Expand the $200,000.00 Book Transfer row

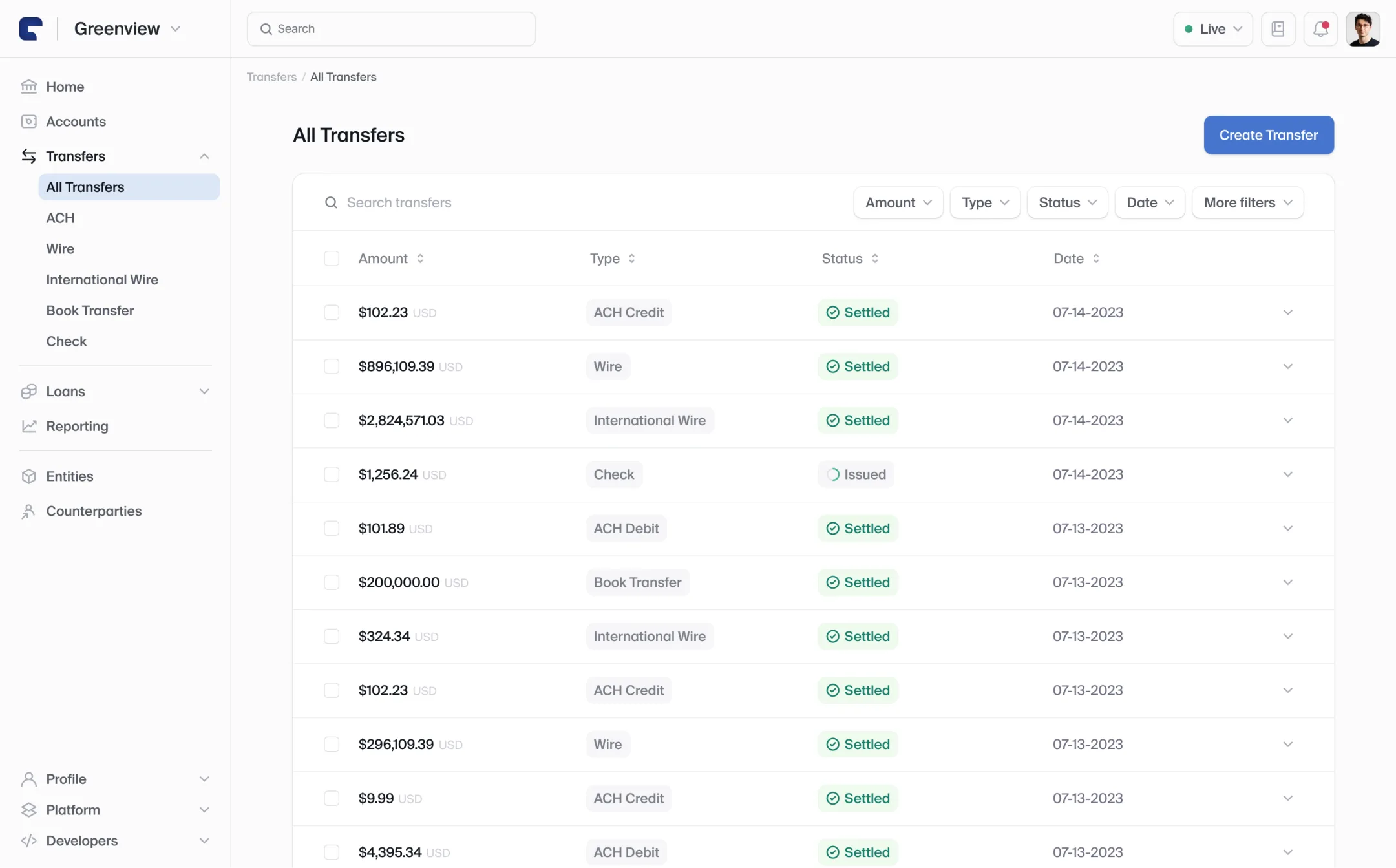tap(1287, 582)
